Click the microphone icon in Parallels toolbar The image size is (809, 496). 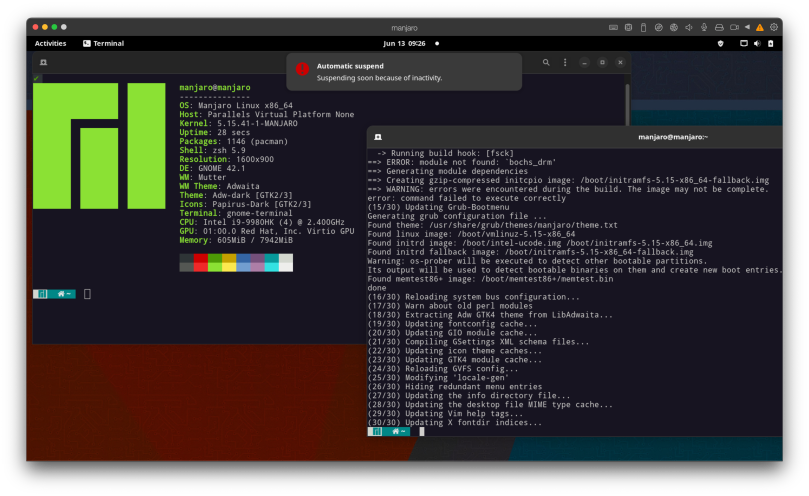(704, 27)
